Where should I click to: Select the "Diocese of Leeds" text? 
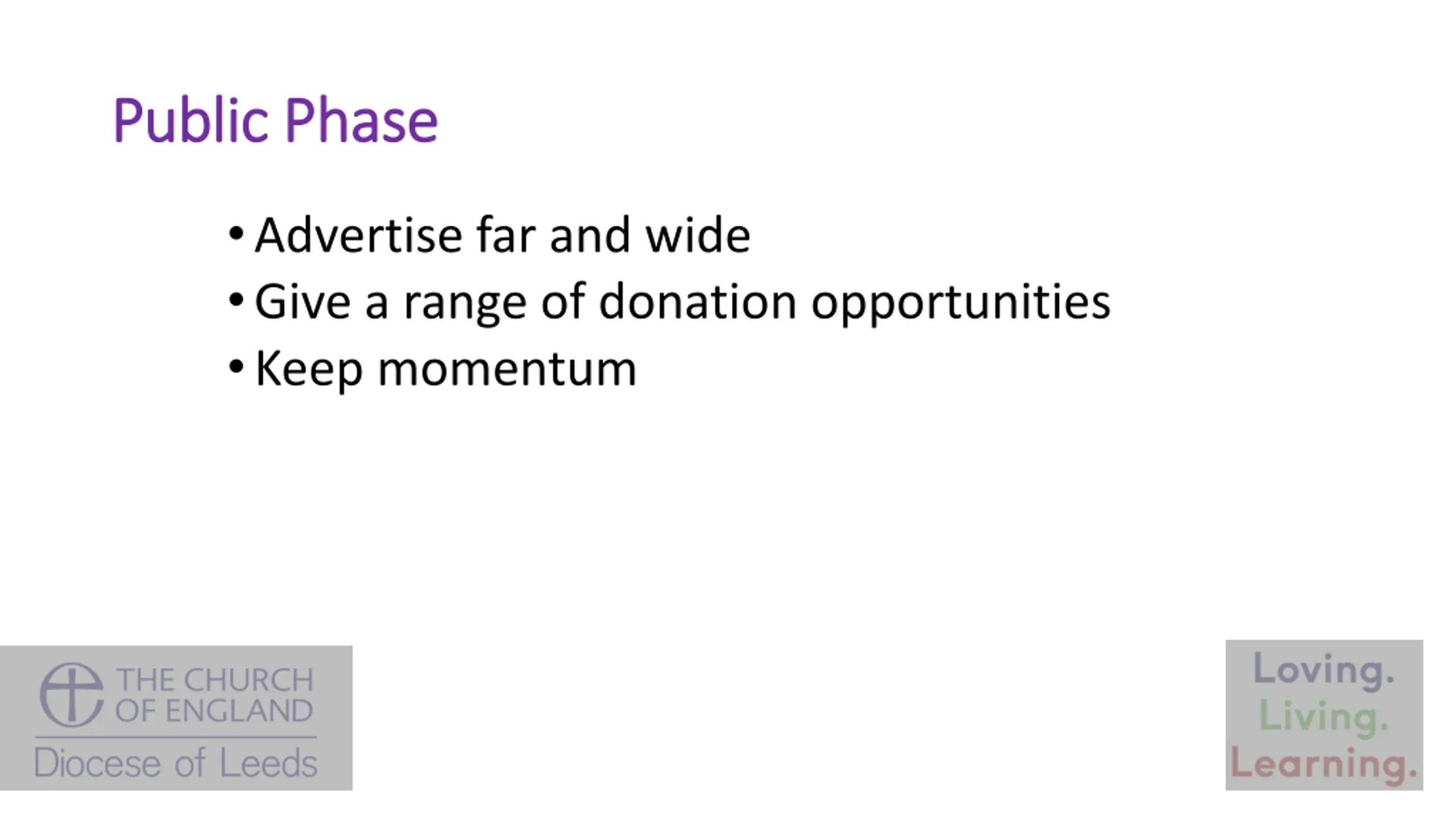click(176, 763)
